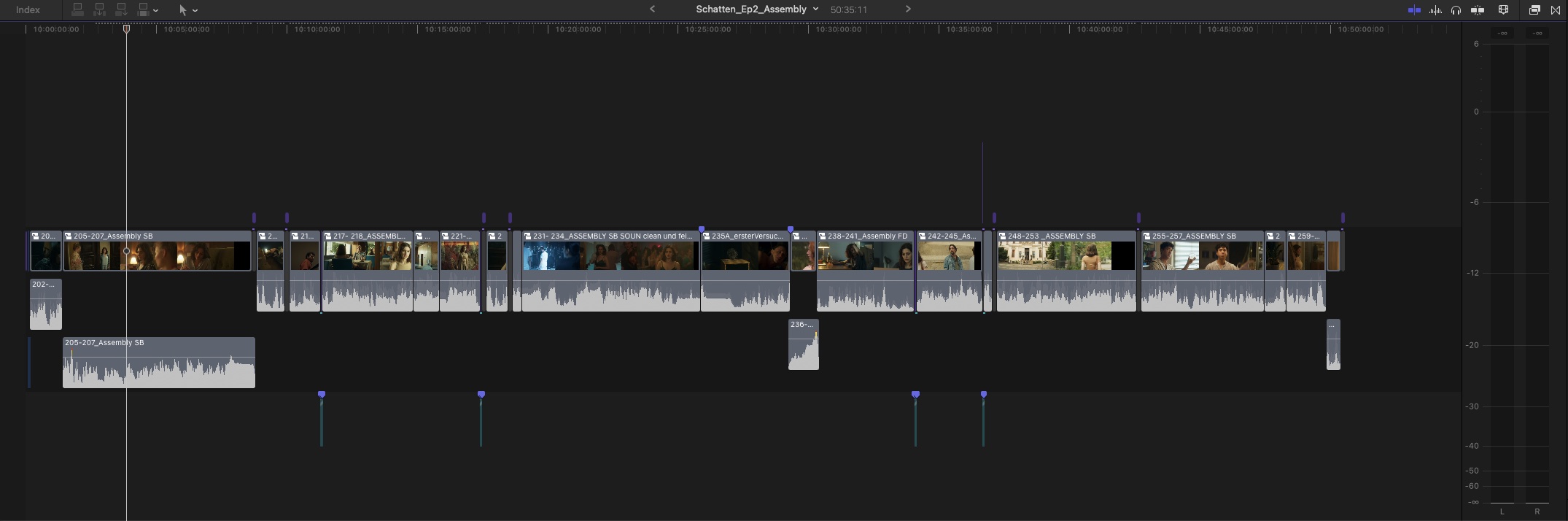Click compound clip icon on 255-257_ASSEMBLY SB
The height and width of the screenshot is (521, 1568).
(x=1147, y=236)
